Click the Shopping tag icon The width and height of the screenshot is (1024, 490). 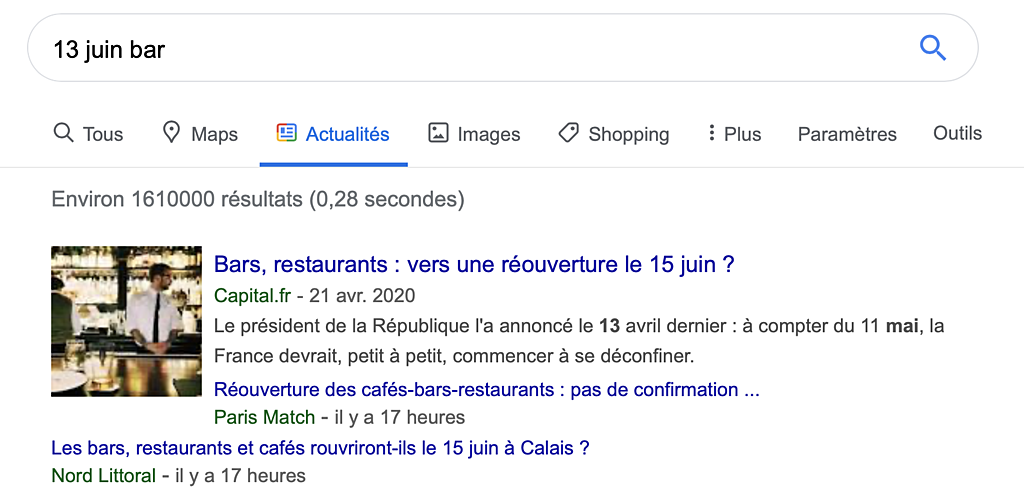click(x=569, y=133)
